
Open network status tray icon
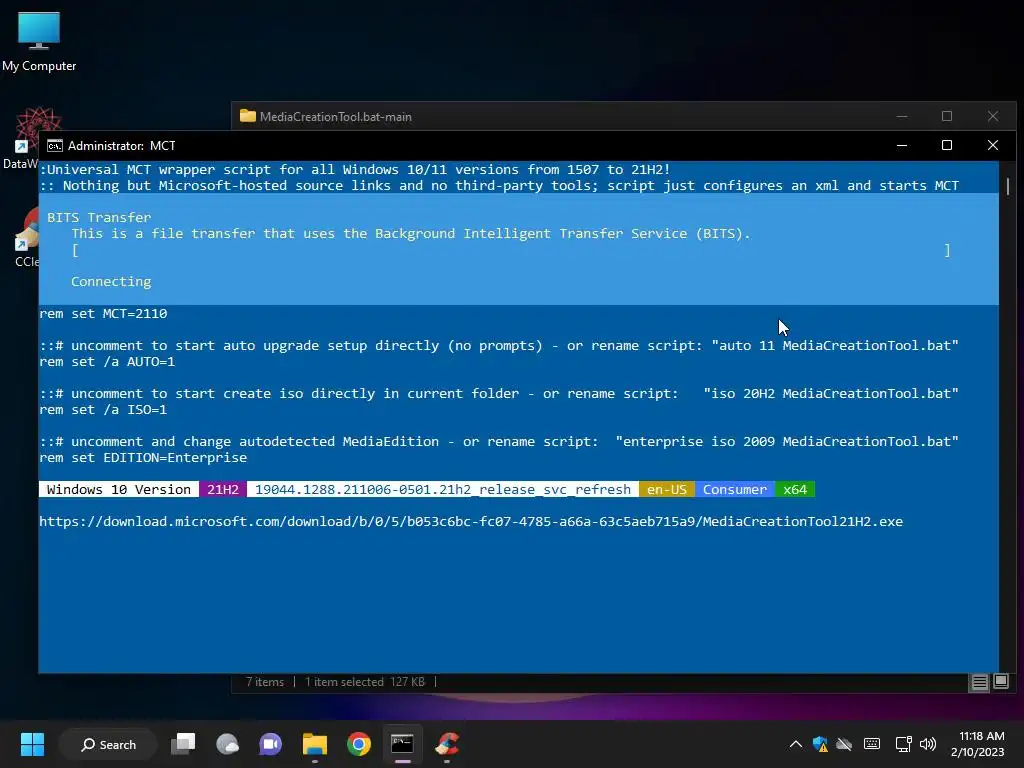[x=903, y=744]
